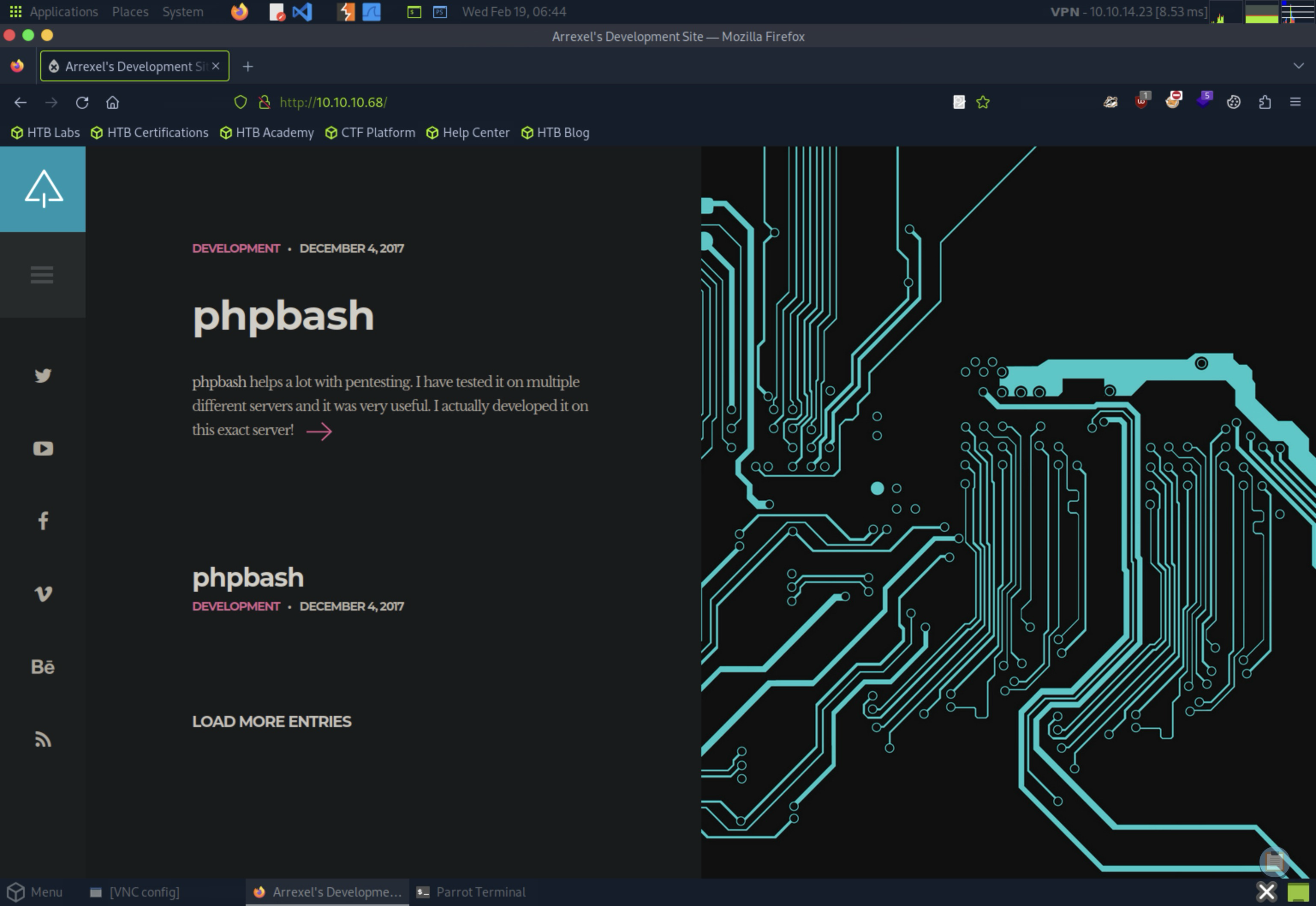Open the large phpbash post title
The height and width of the screenshot is (906, 1316).
[x=283, y=316]
